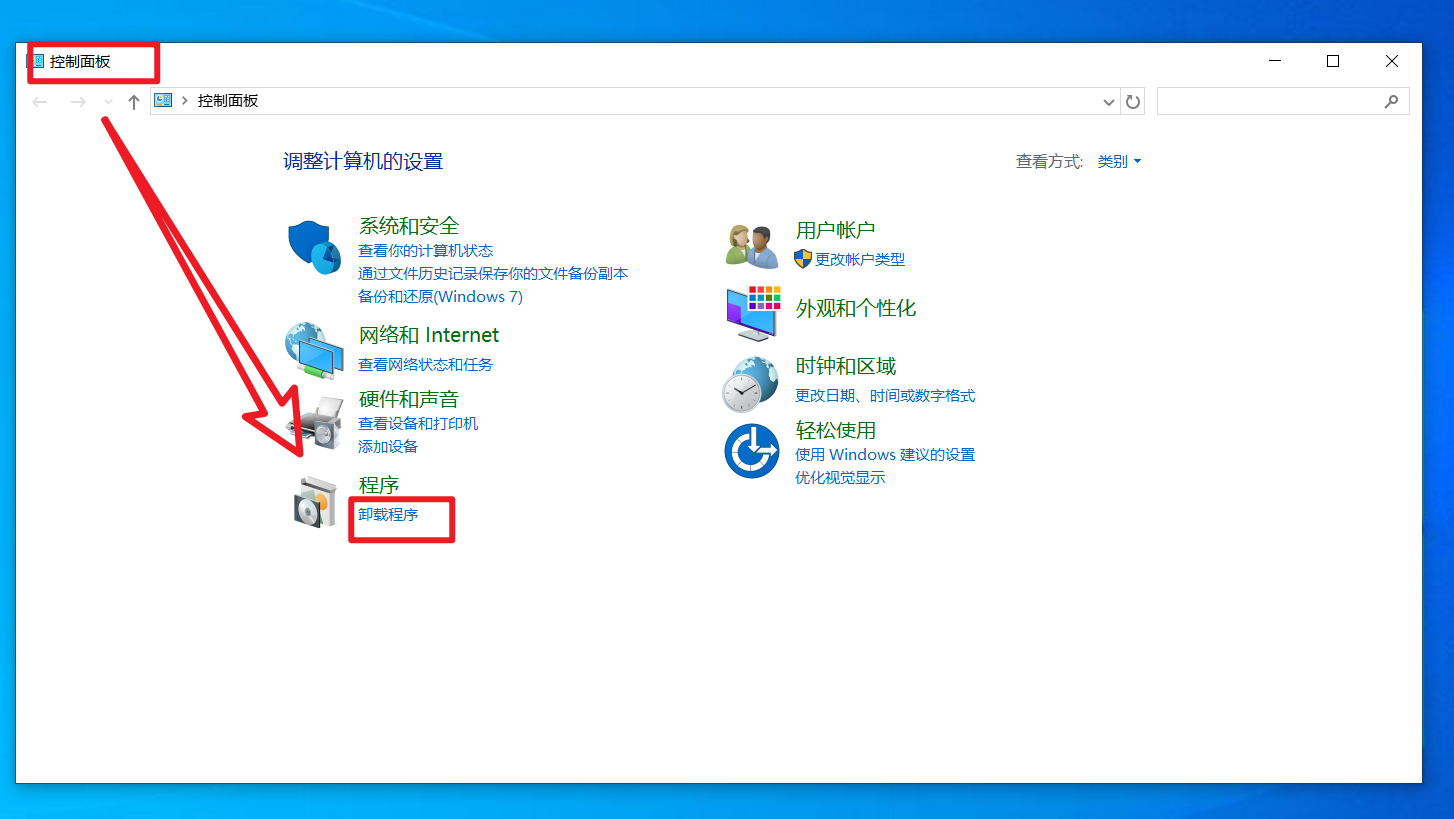This screenshot has height=819, width=1454.
Task: Open the Network and Internet globe icon
Action: 314,350
